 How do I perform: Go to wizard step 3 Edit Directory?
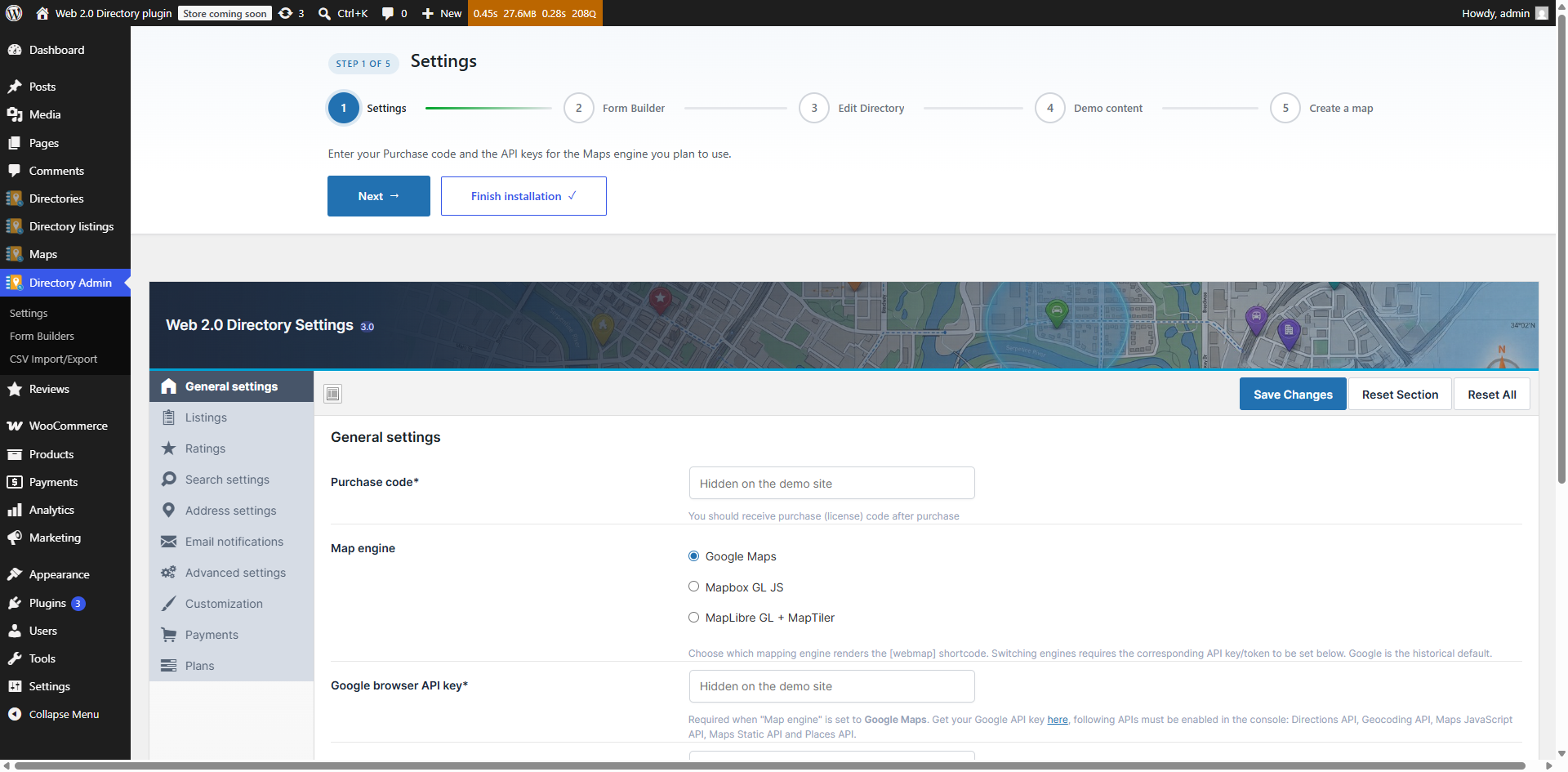point(852,108)
